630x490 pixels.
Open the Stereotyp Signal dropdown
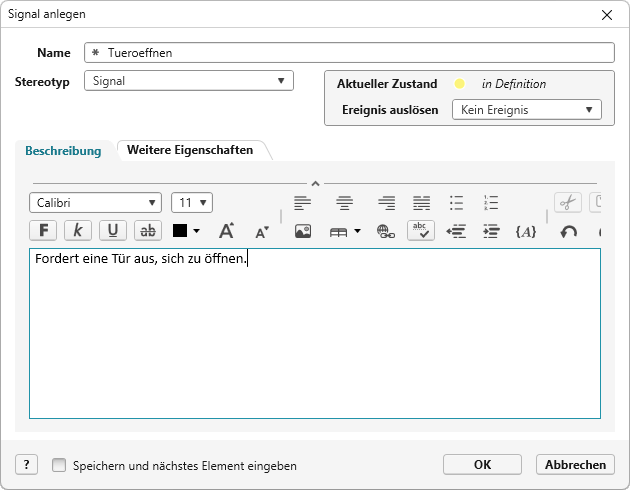(189, 81)
